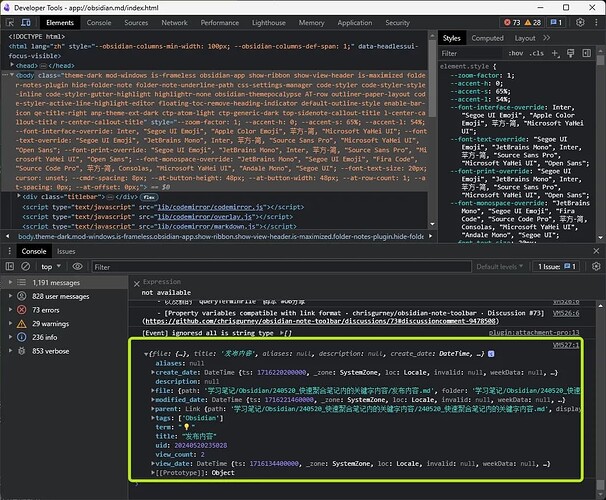Toggle the device toolbar icon

(26, 22)
